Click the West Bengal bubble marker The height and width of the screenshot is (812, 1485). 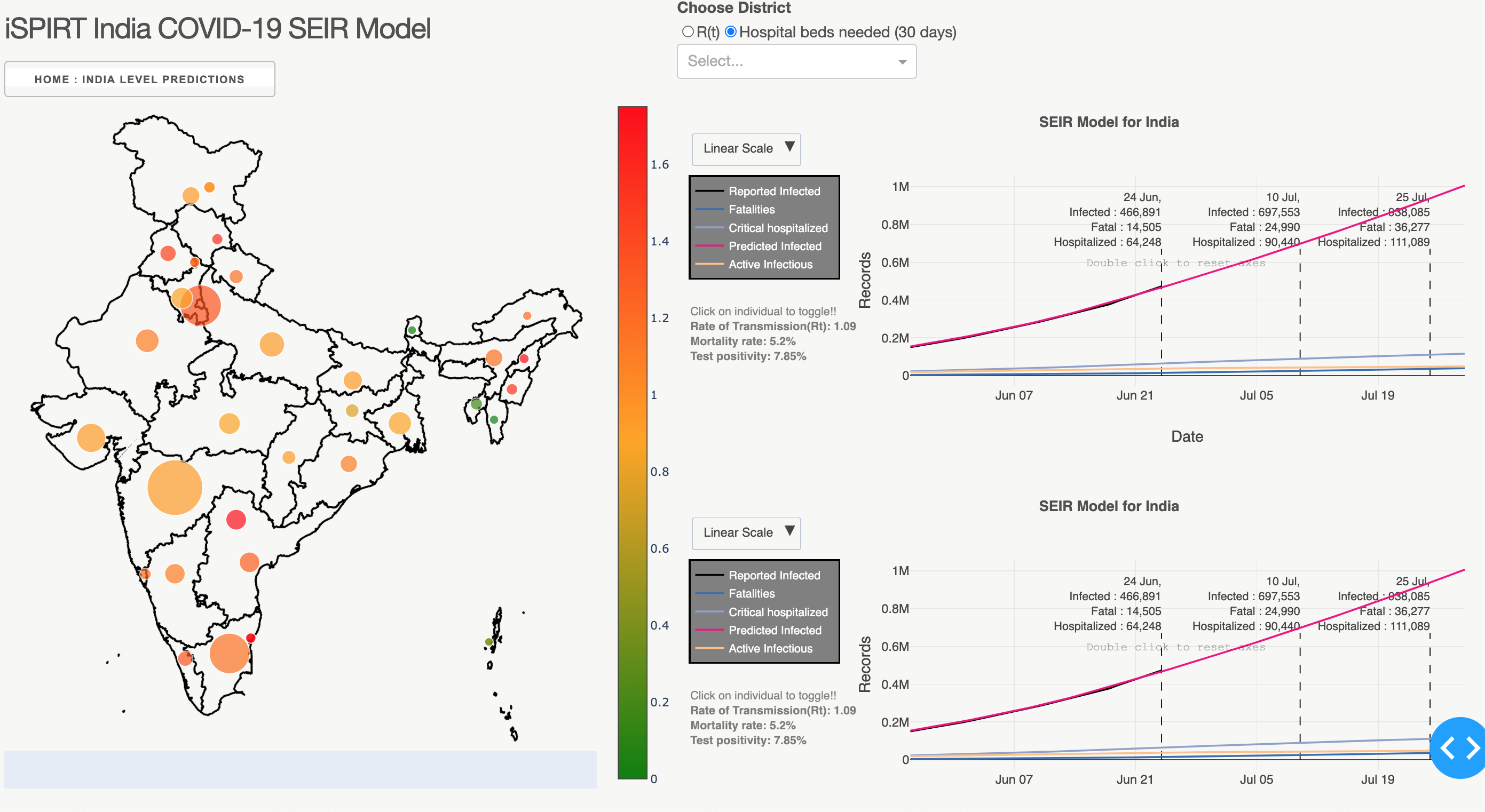click(x=399, y=423)
